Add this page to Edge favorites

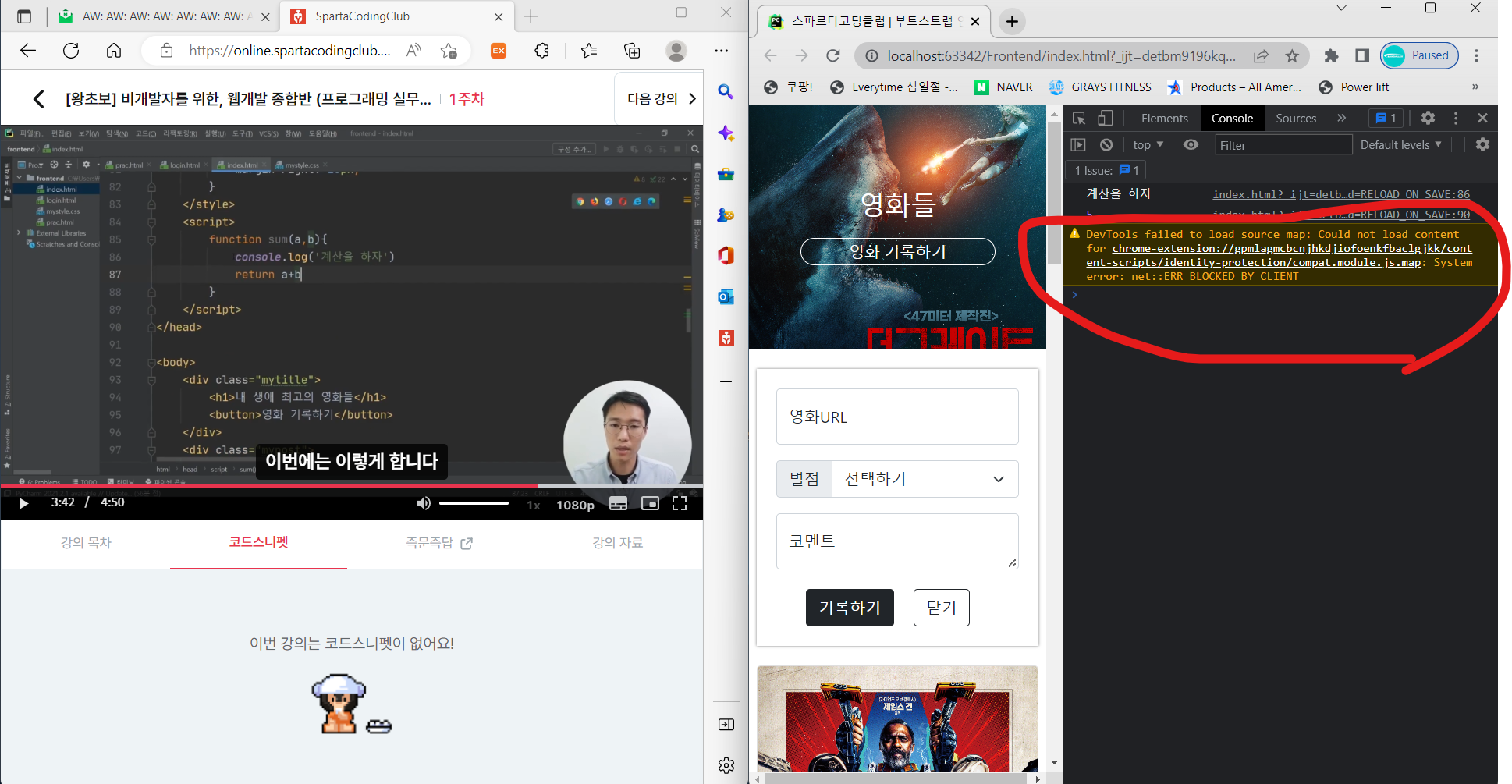tap(449, 51)
